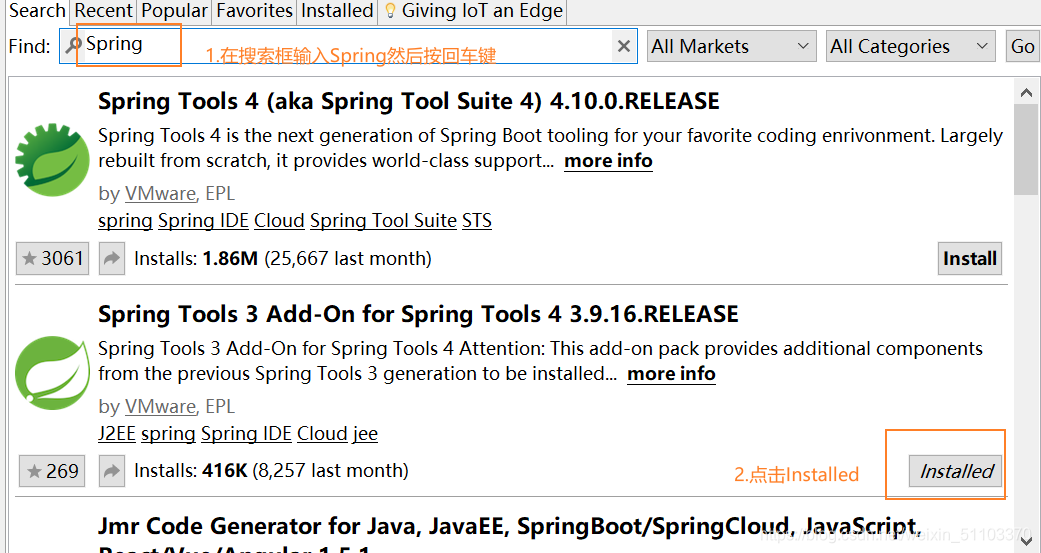1041x553 pixels.
Task: Open the Search tab
Action: tap(37, 11)
